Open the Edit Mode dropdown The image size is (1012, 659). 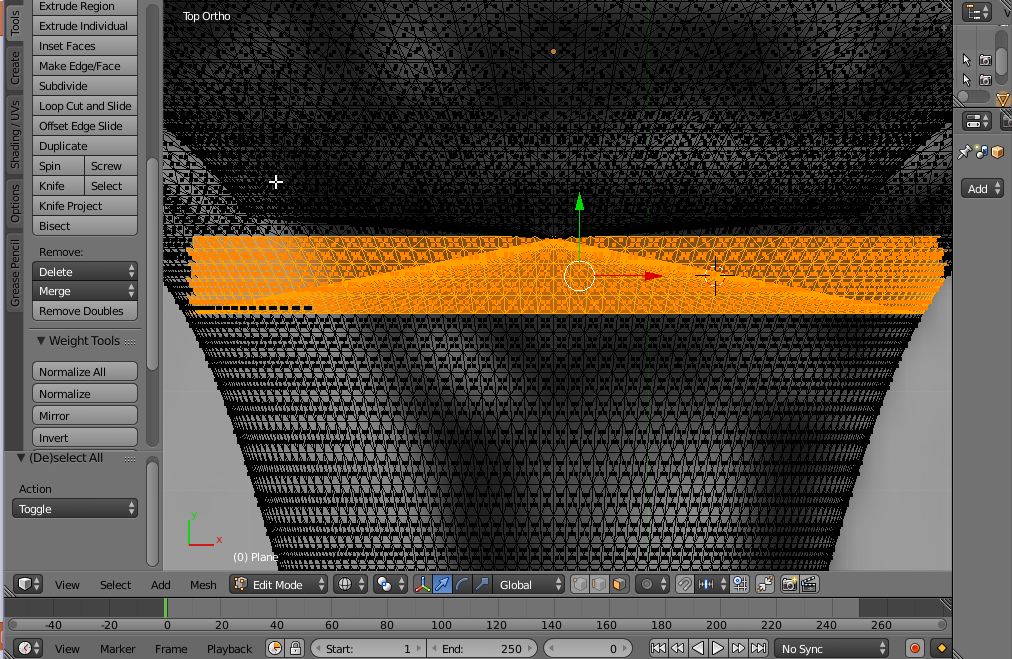pos(278,584)
